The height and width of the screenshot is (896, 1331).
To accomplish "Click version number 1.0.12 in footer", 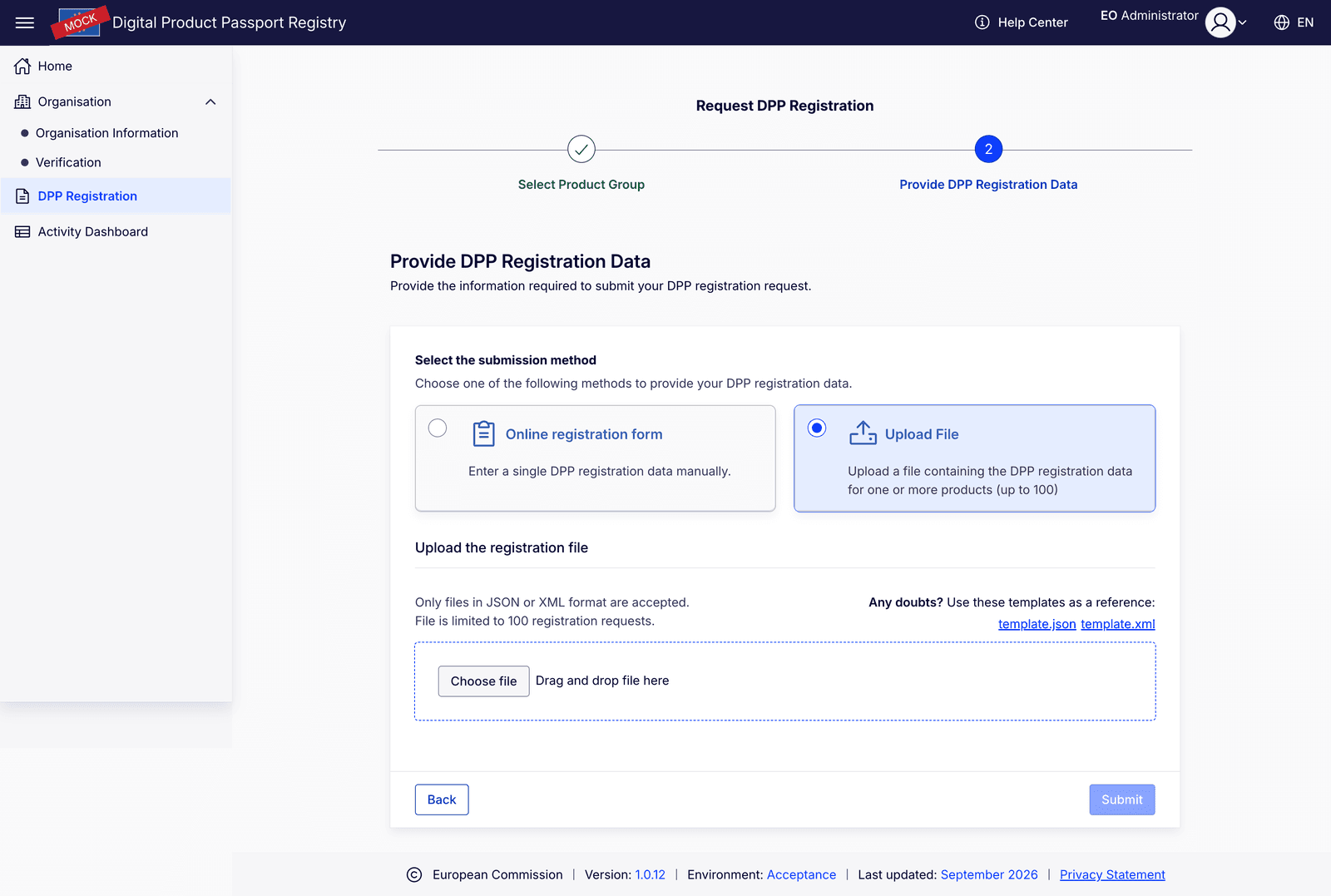I will pyautogui.click(x=651, y=874).
